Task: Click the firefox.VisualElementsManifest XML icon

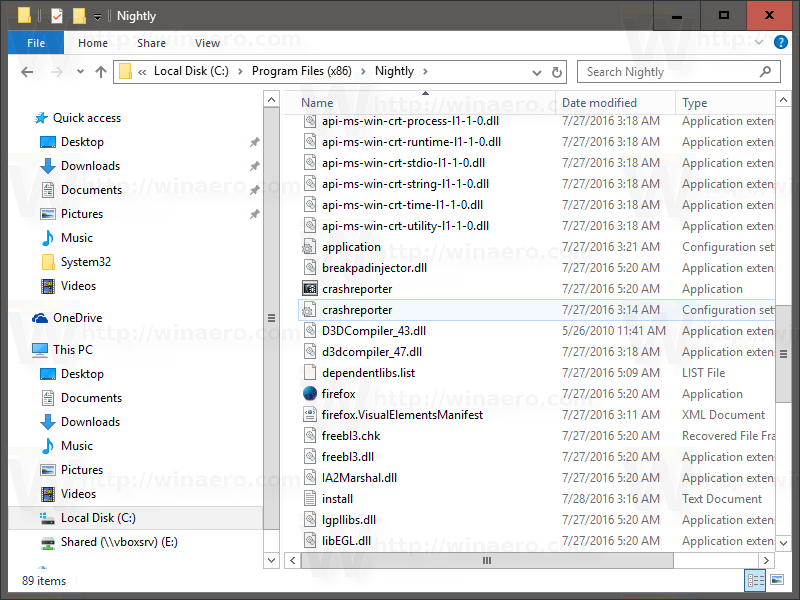Action: pos(310,414)
